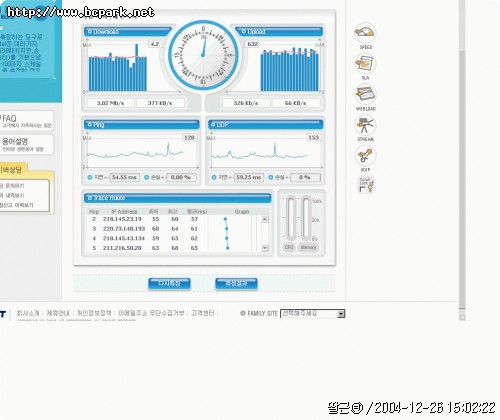The image size is (500, 420).
Task: Click the UDP max value 153
Action: coord(314,138)
